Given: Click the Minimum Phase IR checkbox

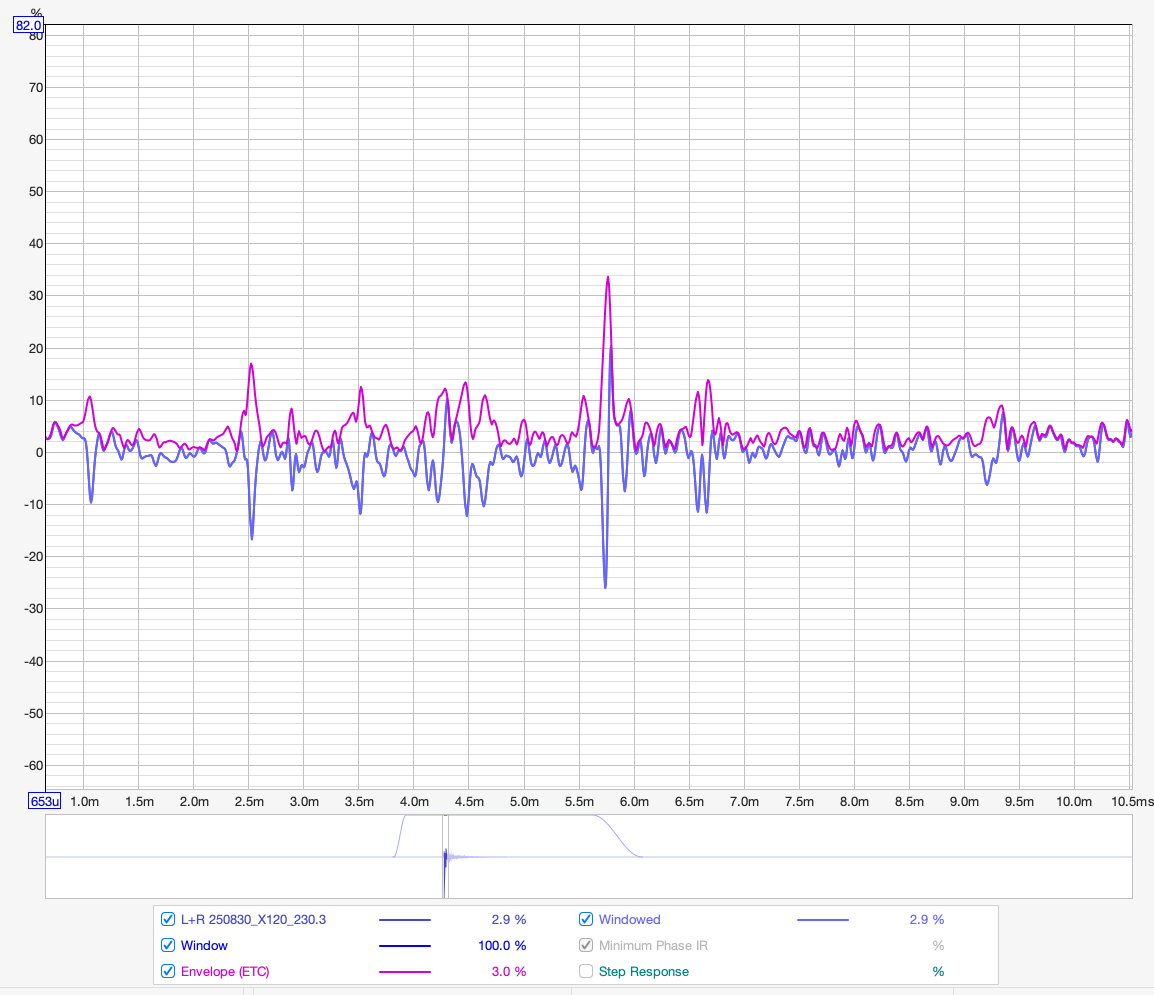Looking at the screenshot, I should [x=586, y=945].
